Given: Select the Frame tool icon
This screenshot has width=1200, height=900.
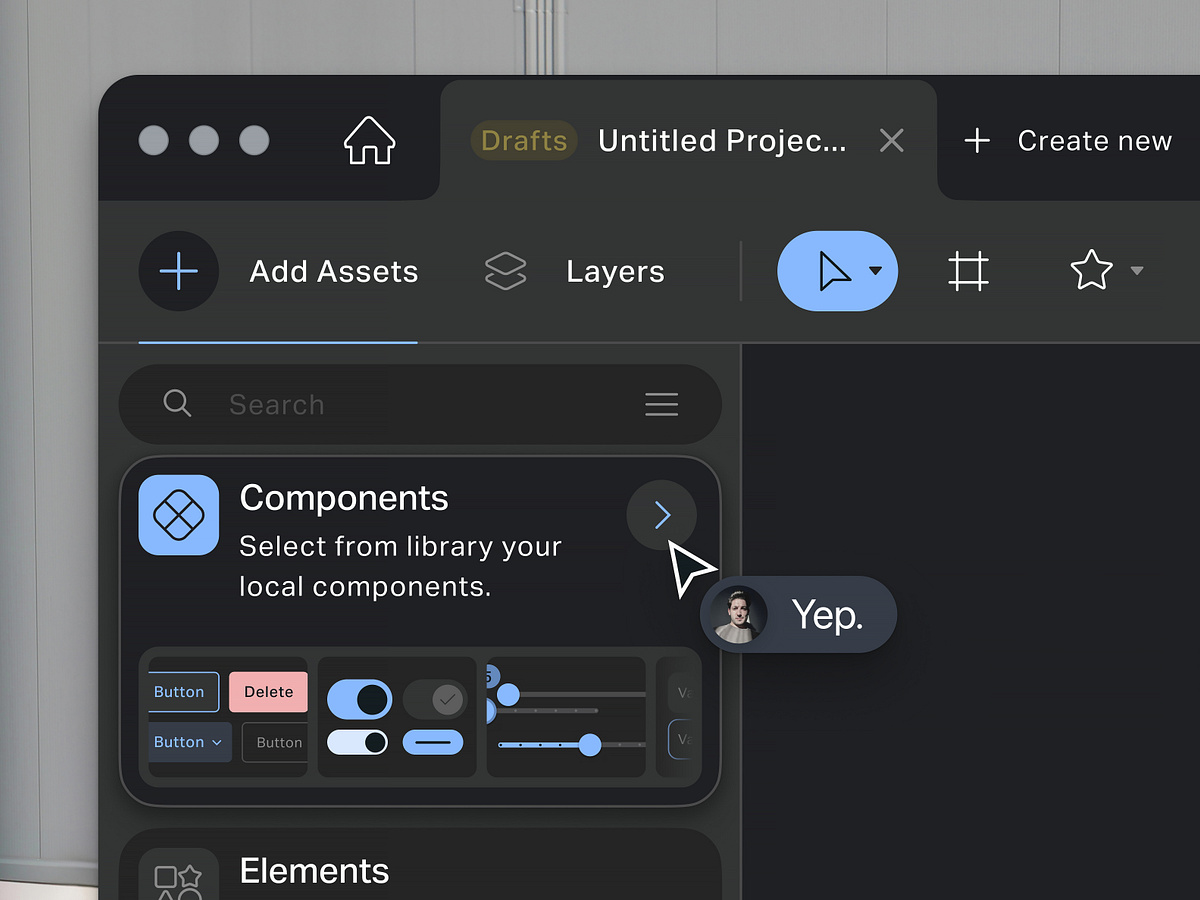Looking at the screenshot, I should pos(967,270).
